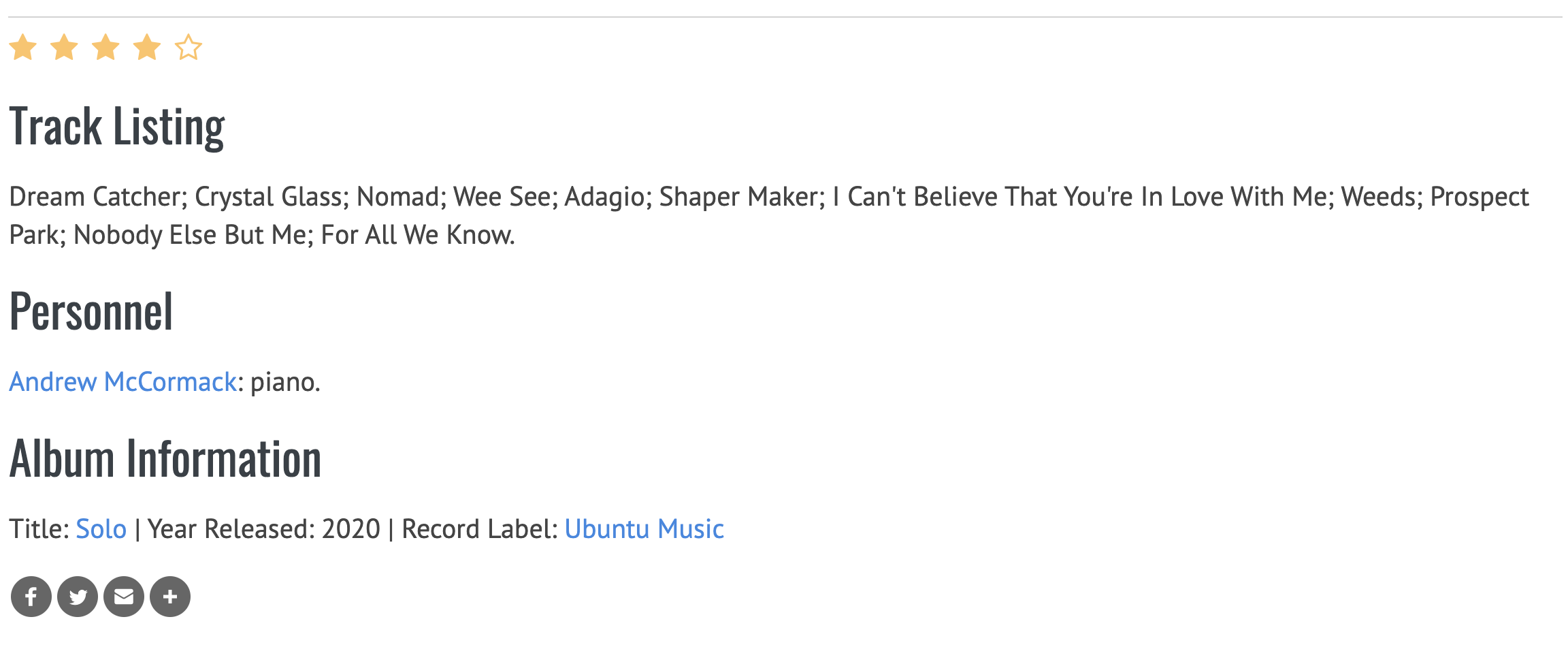Share the page via the email icon
1568x647 pixels.
coord(124,597)
